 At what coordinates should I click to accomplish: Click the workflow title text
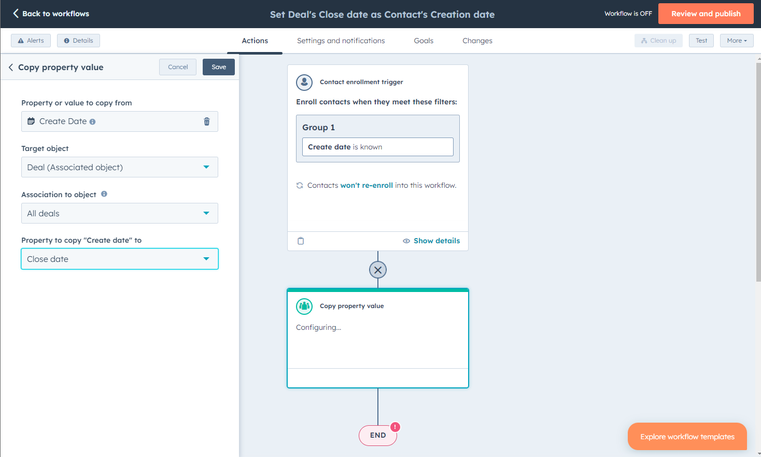[382, 15]
